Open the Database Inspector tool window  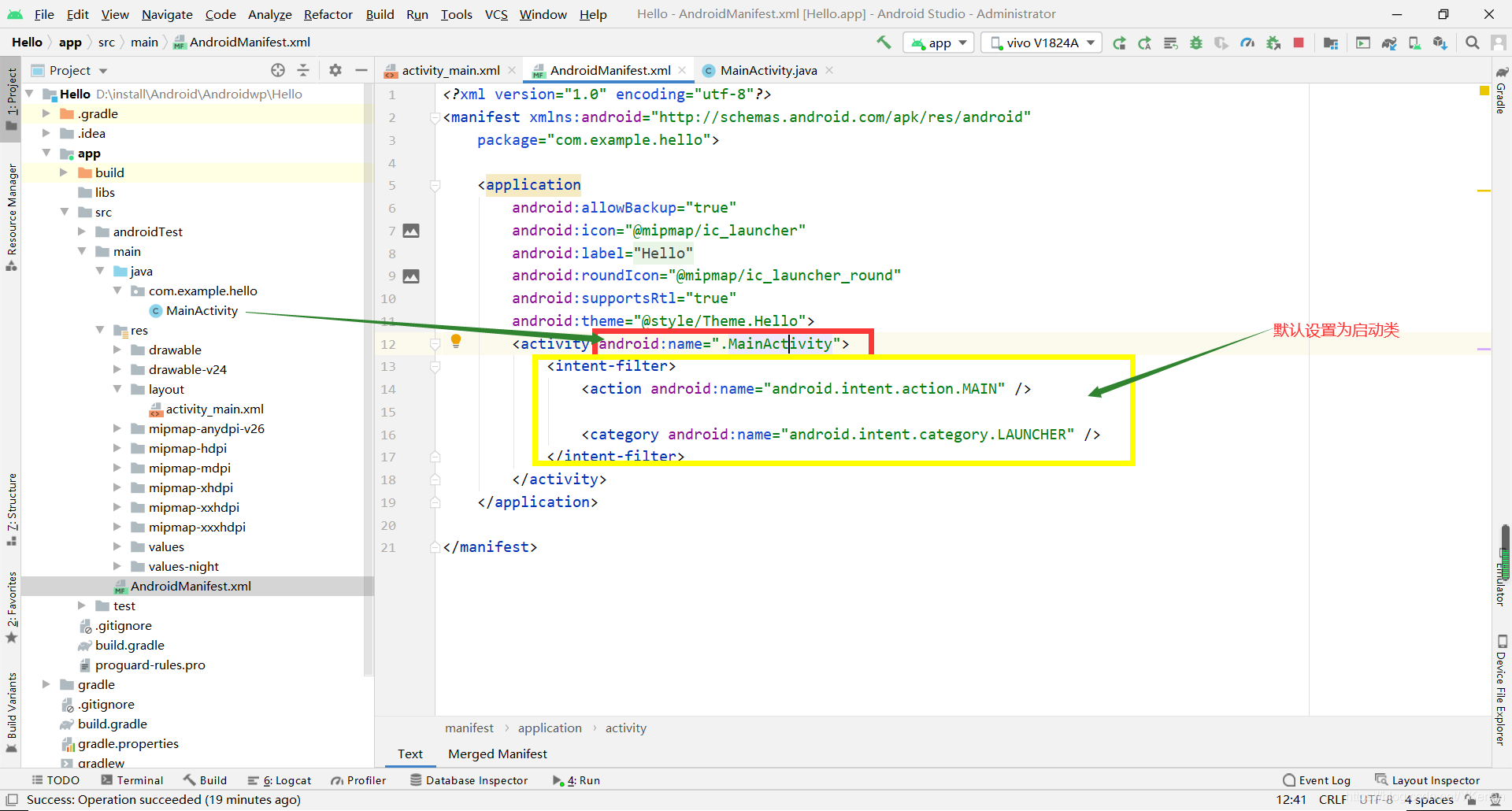pos(469,780)
